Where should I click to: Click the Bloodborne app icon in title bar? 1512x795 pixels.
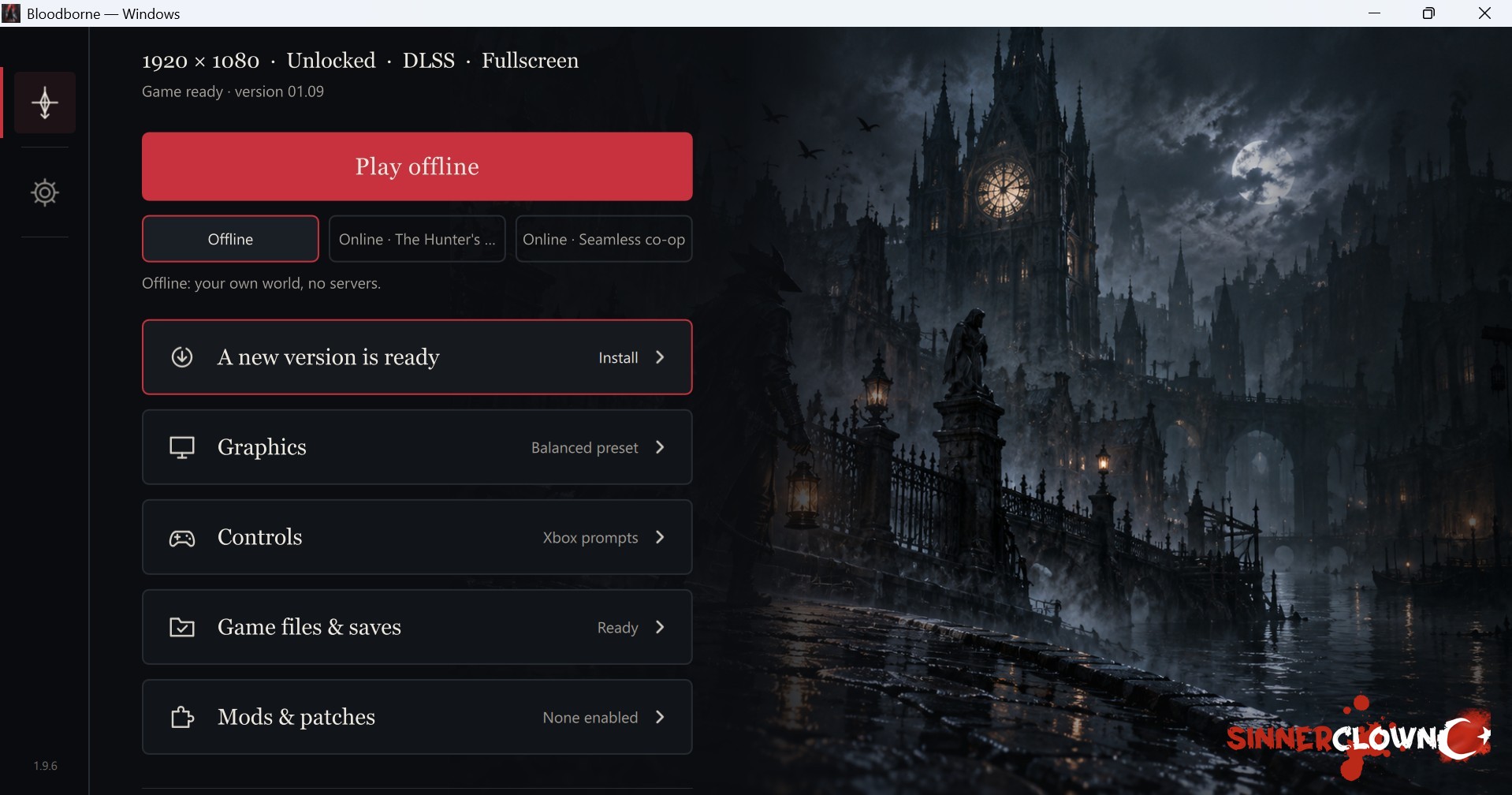pos(11,13)
